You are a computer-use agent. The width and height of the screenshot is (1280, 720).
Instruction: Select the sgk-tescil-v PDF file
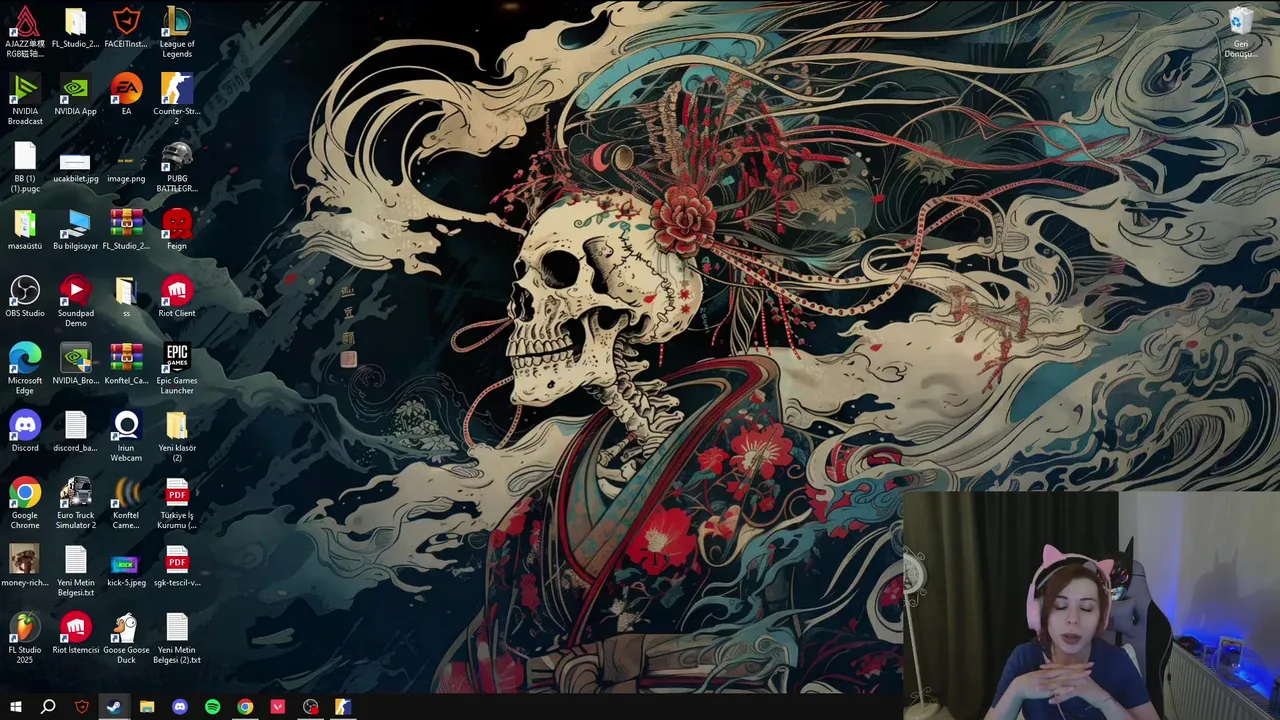(177, 566)
